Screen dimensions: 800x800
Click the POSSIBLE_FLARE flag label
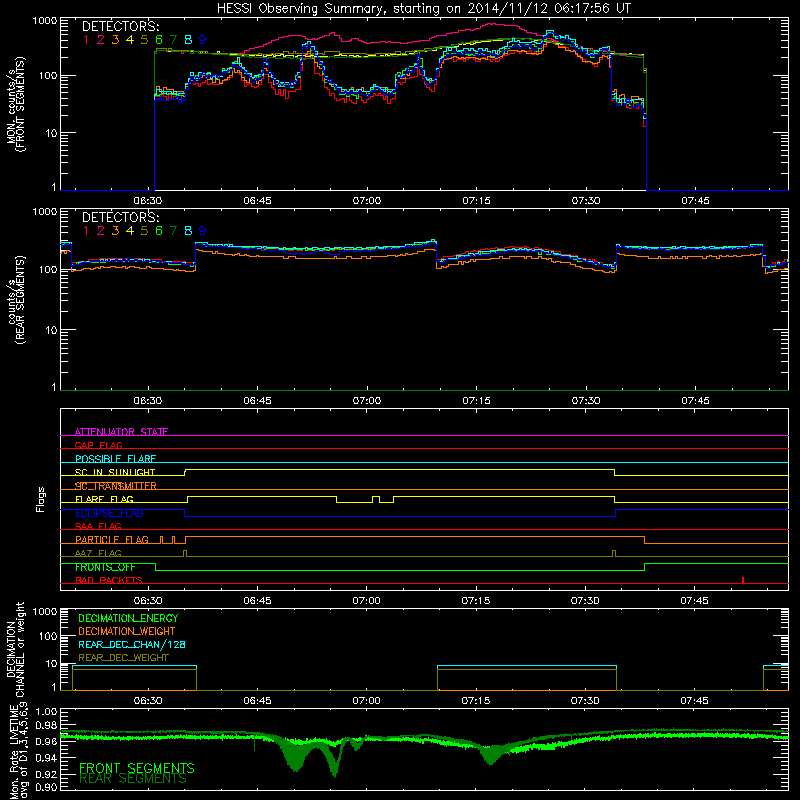115,459
